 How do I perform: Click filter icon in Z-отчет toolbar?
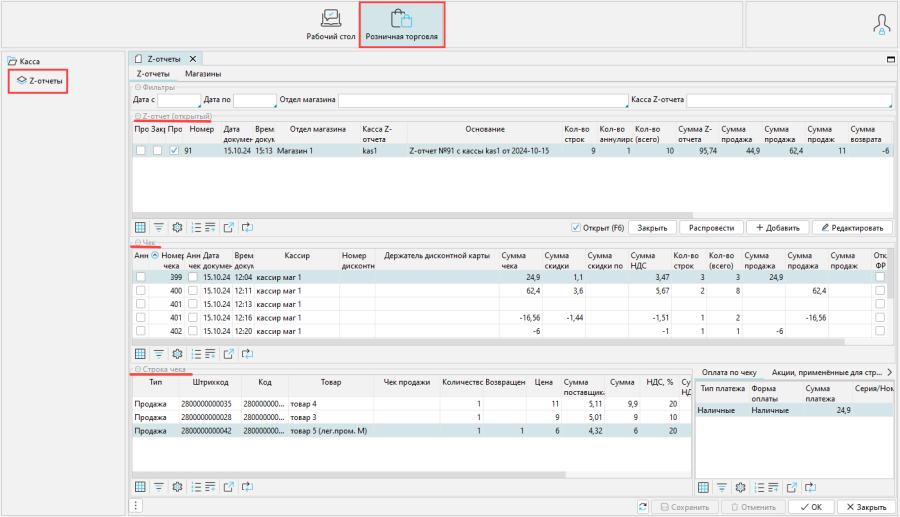[x=159, y=227]
